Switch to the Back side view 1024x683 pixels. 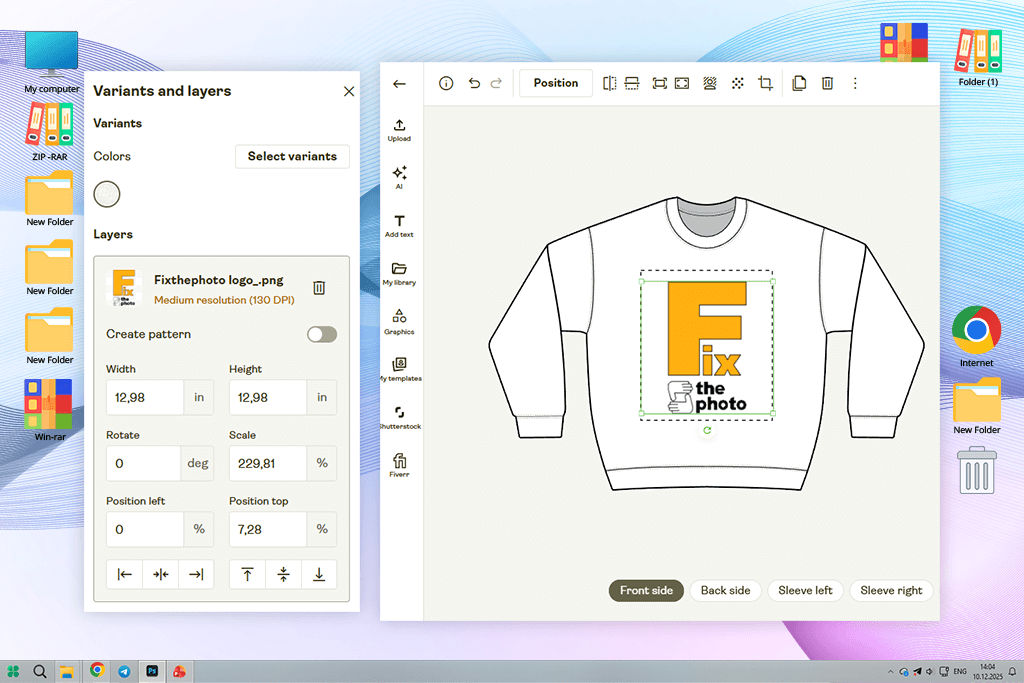[725, 590]
